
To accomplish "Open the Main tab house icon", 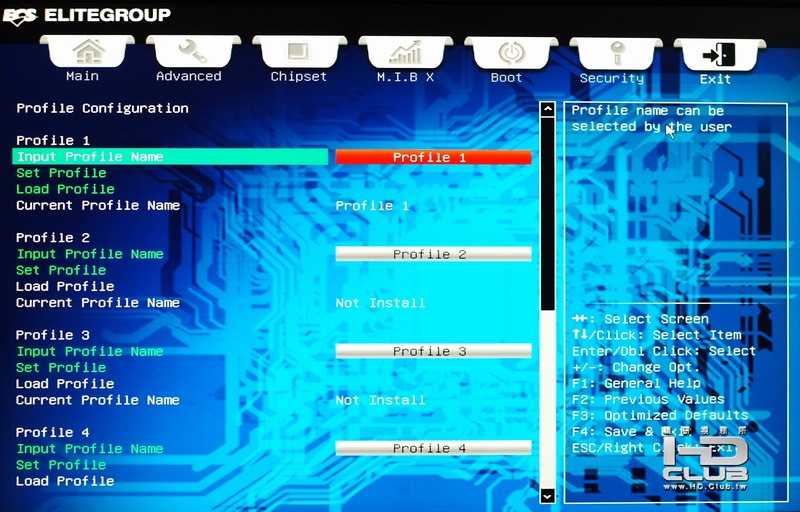I will tap(88, 52).
